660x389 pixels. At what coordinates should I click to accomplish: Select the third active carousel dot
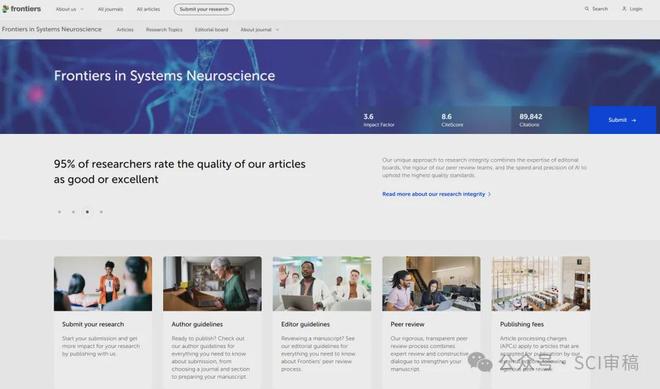click(x=87, y=212)
